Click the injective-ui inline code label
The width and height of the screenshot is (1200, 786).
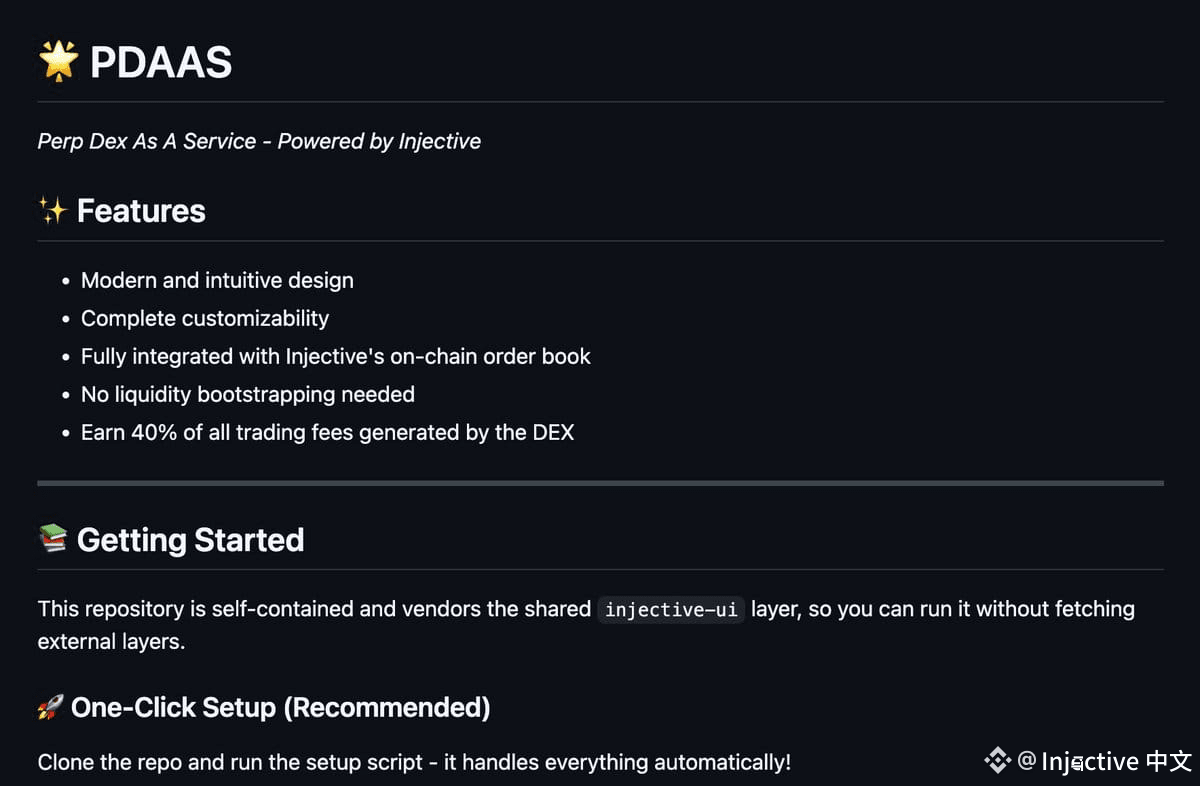[x=671, y=609]
